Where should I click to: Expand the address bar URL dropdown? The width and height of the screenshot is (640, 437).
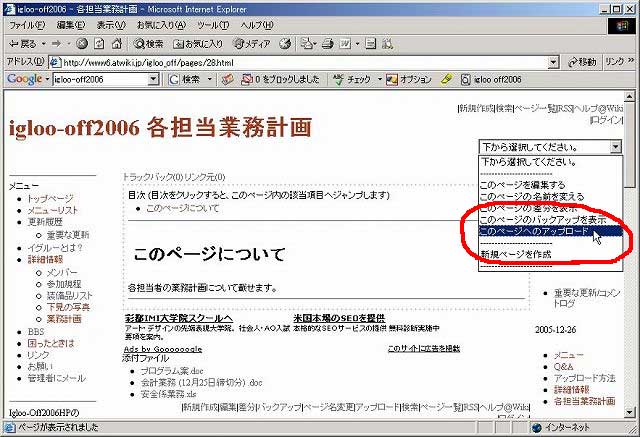[x=553, y=62]
